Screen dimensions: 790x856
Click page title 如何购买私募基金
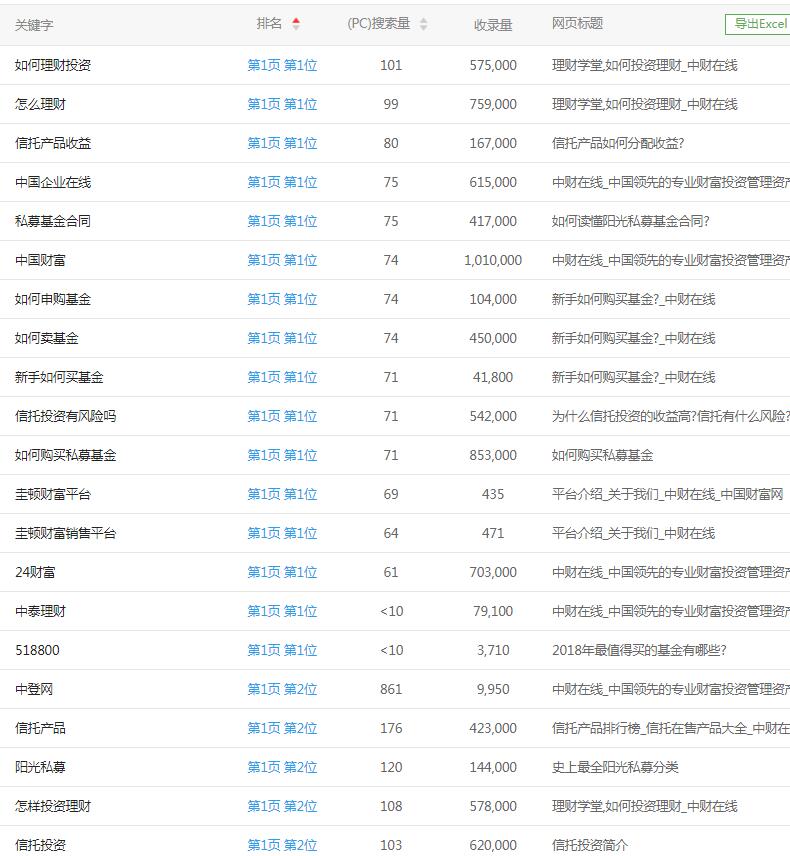pos(602,455)
